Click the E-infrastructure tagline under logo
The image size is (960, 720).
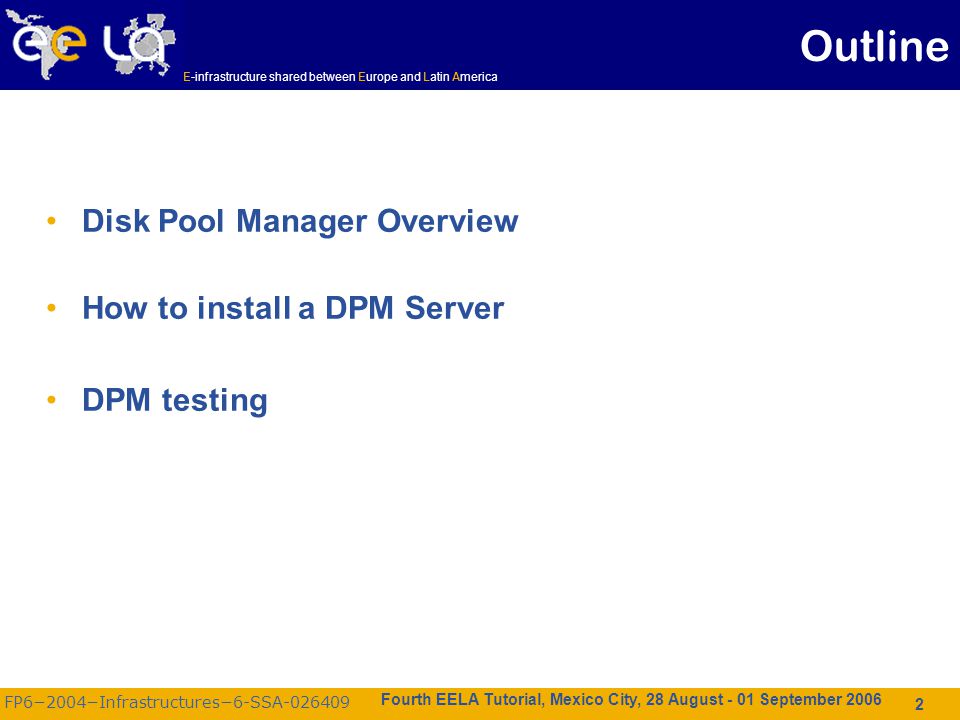pos(340,77)
